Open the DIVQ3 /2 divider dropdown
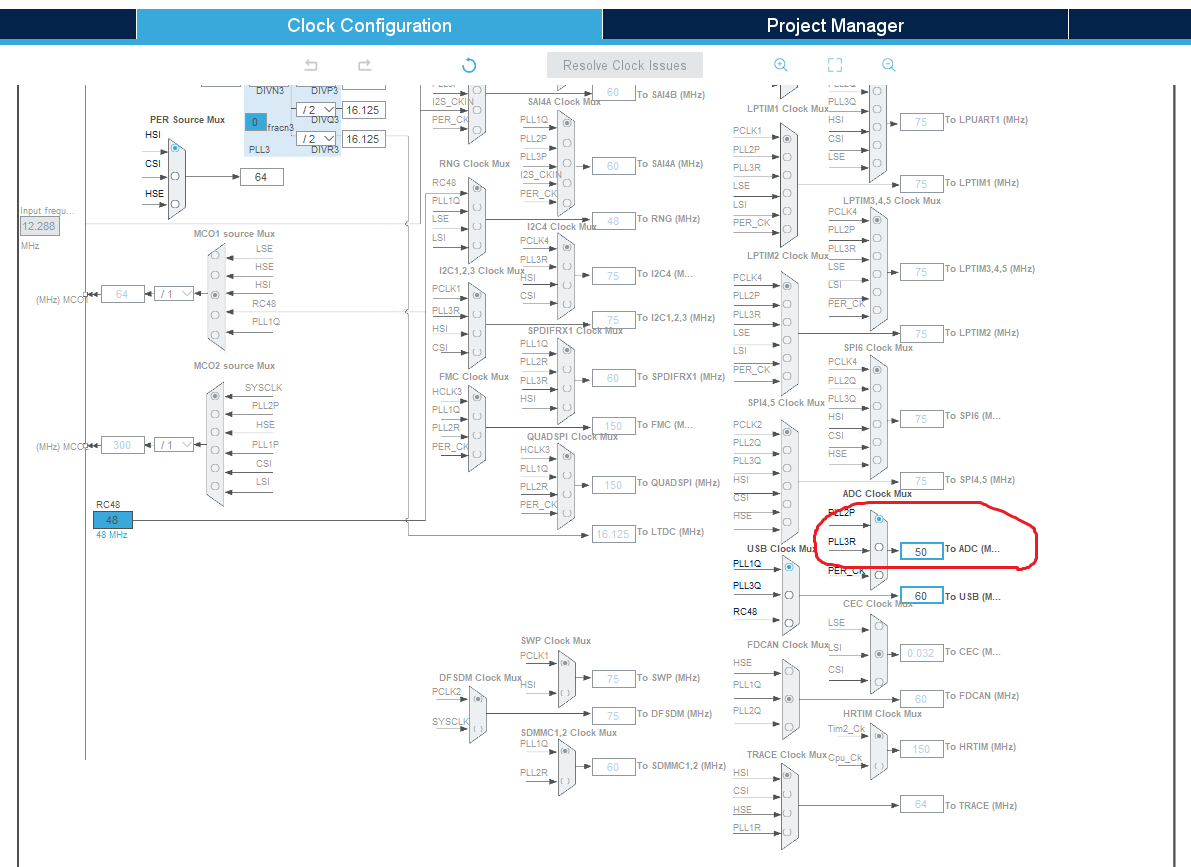Viewport: 1191px width, 867px height. (x=314, y=110)
